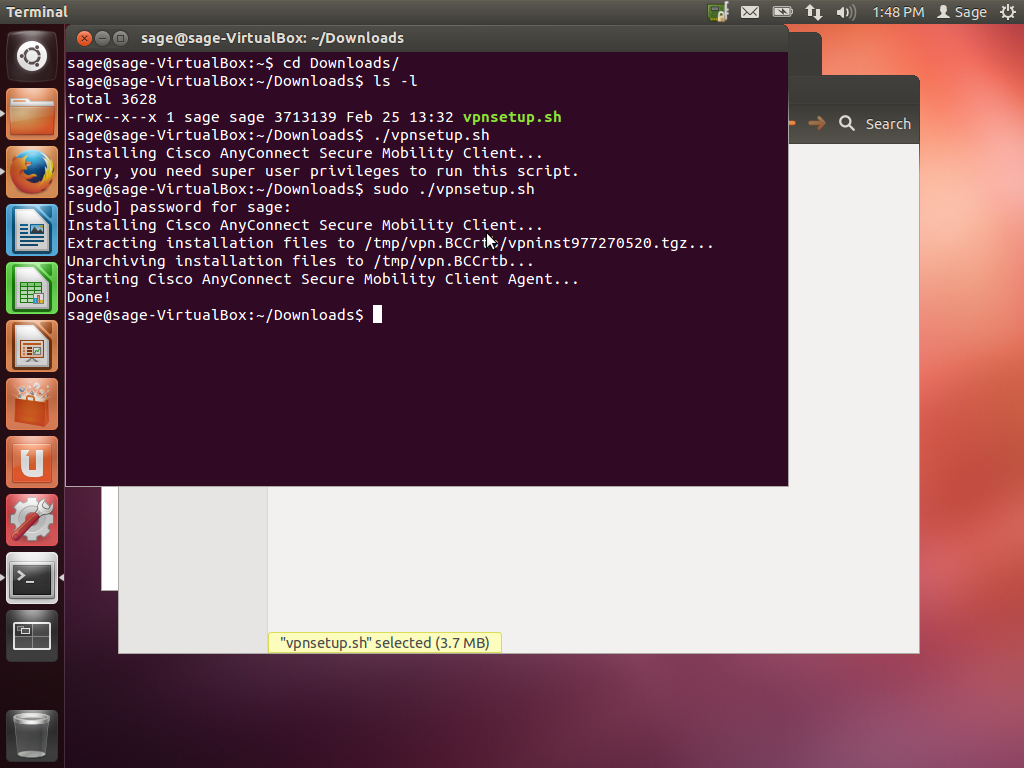Click the forward arrow in file manager

click(x=816, y=123)
